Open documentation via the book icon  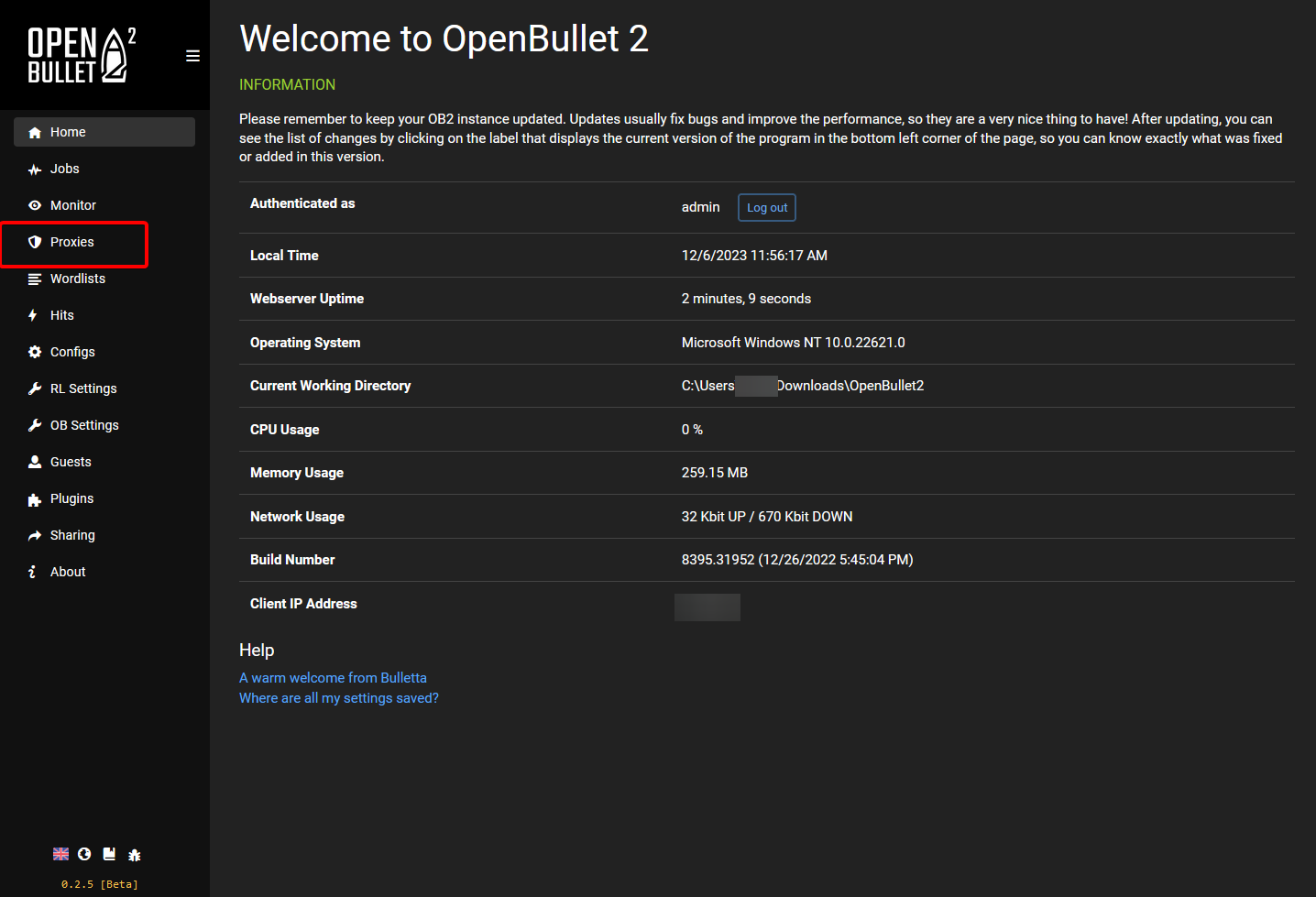[x=109, y=854]
